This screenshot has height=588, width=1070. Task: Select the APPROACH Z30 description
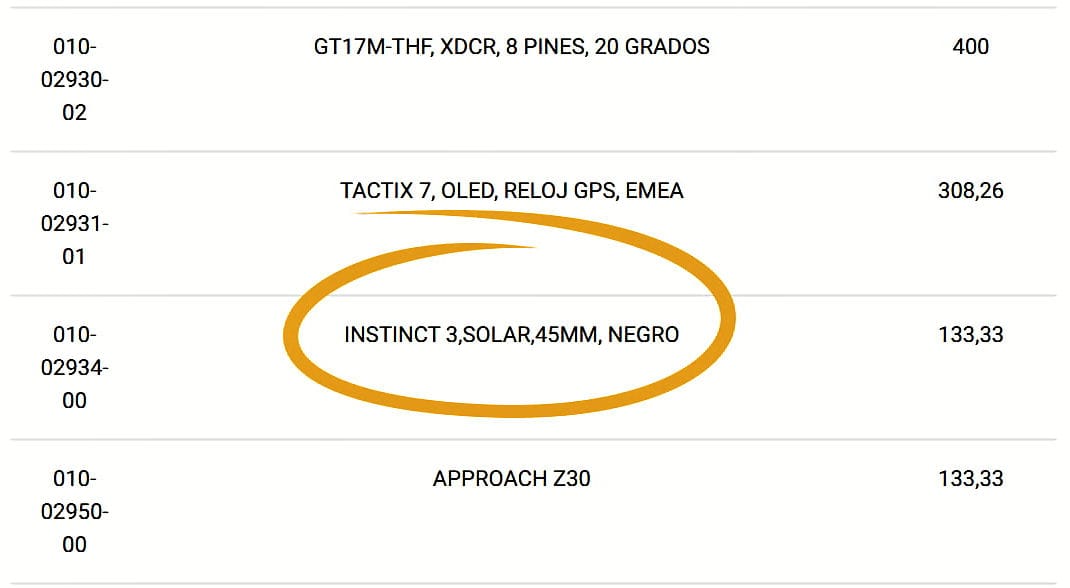pyautogui.click(x=511, y=479)
